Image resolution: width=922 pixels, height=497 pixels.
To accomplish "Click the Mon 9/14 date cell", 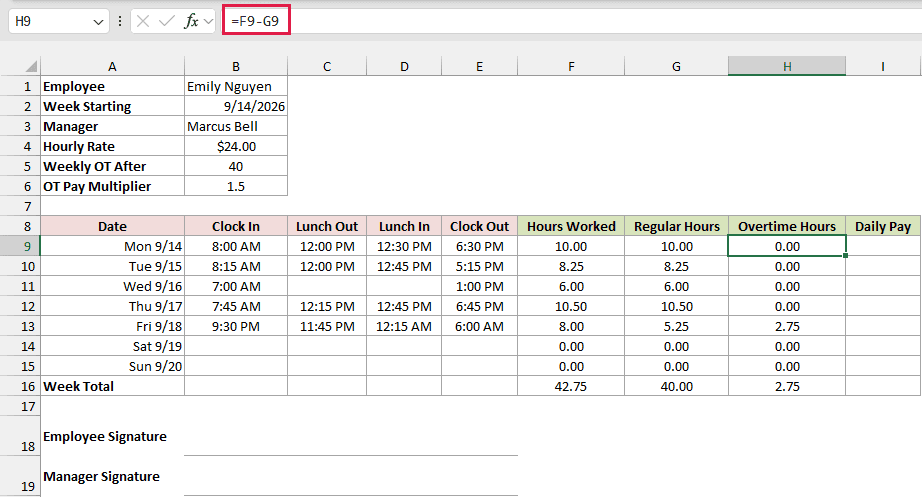I will coord(112,246).
